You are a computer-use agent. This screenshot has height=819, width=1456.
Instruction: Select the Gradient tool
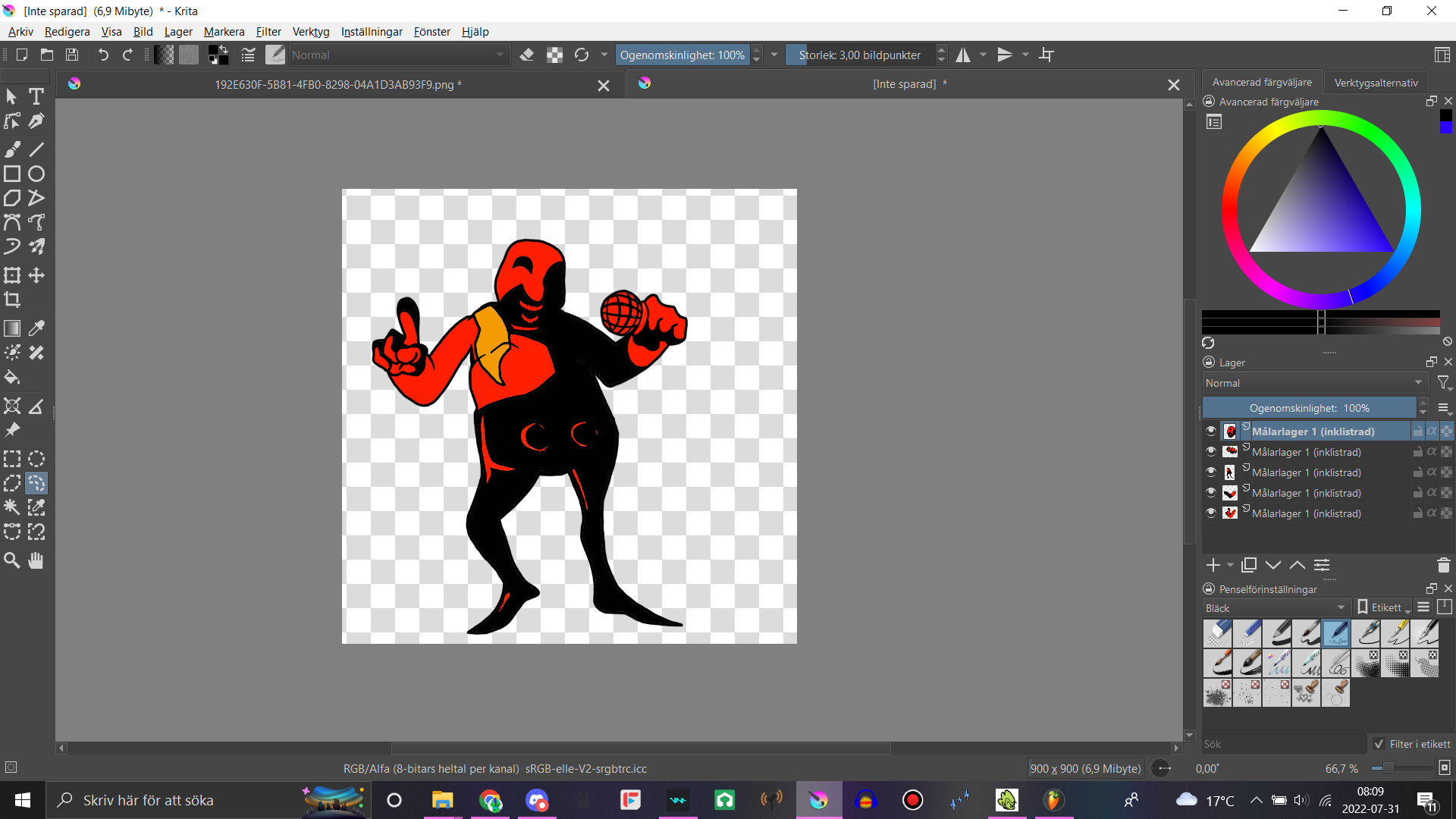coord(12,328)
